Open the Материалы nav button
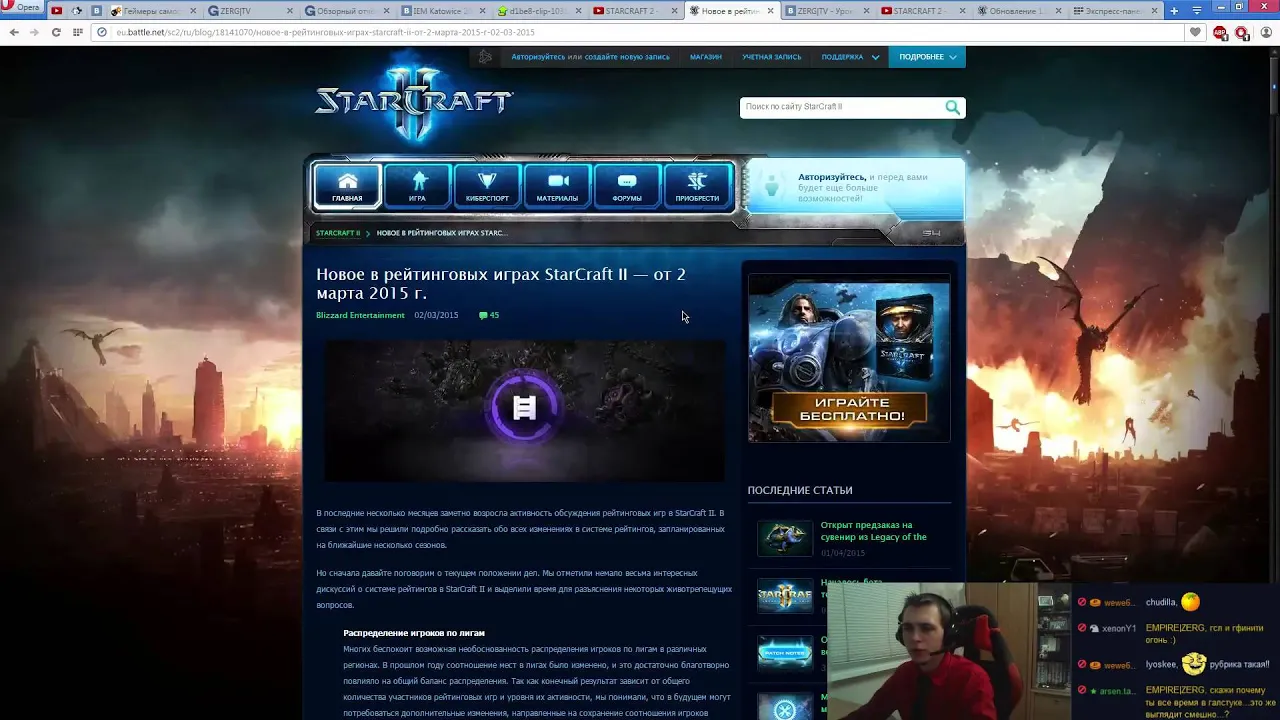The image size is (1280, 720). tap(557, 186)
